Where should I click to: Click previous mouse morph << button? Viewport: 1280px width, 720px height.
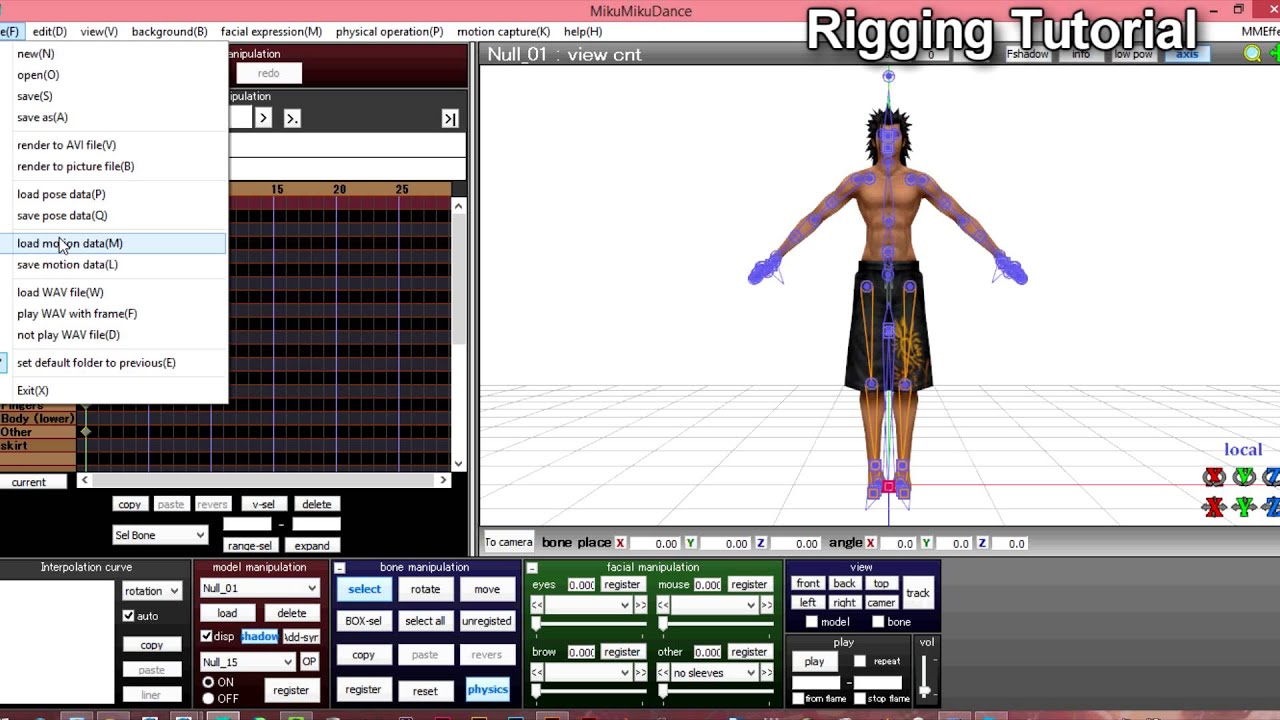(x=663, y=605)
